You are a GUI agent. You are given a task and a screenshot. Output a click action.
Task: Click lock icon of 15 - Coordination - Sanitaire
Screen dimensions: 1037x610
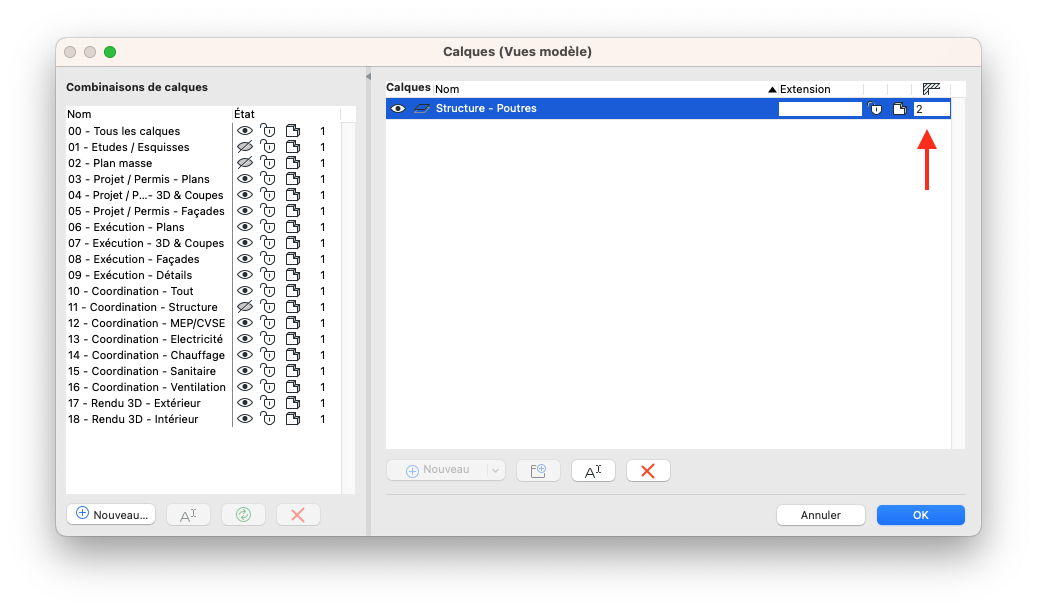click(268, 371)
